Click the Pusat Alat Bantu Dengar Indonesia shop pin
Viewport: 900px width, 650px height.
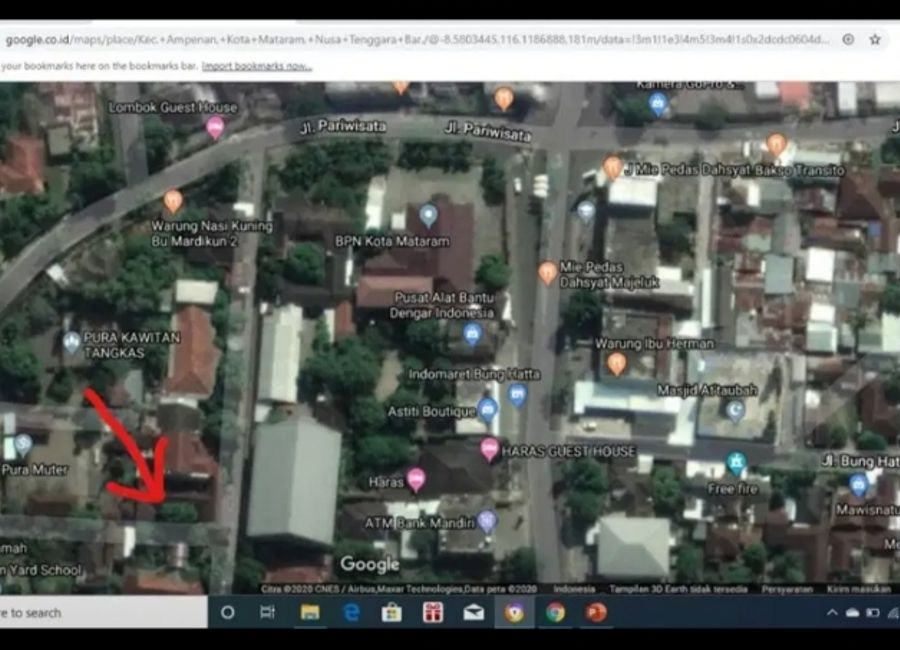[x=472, y=334]
